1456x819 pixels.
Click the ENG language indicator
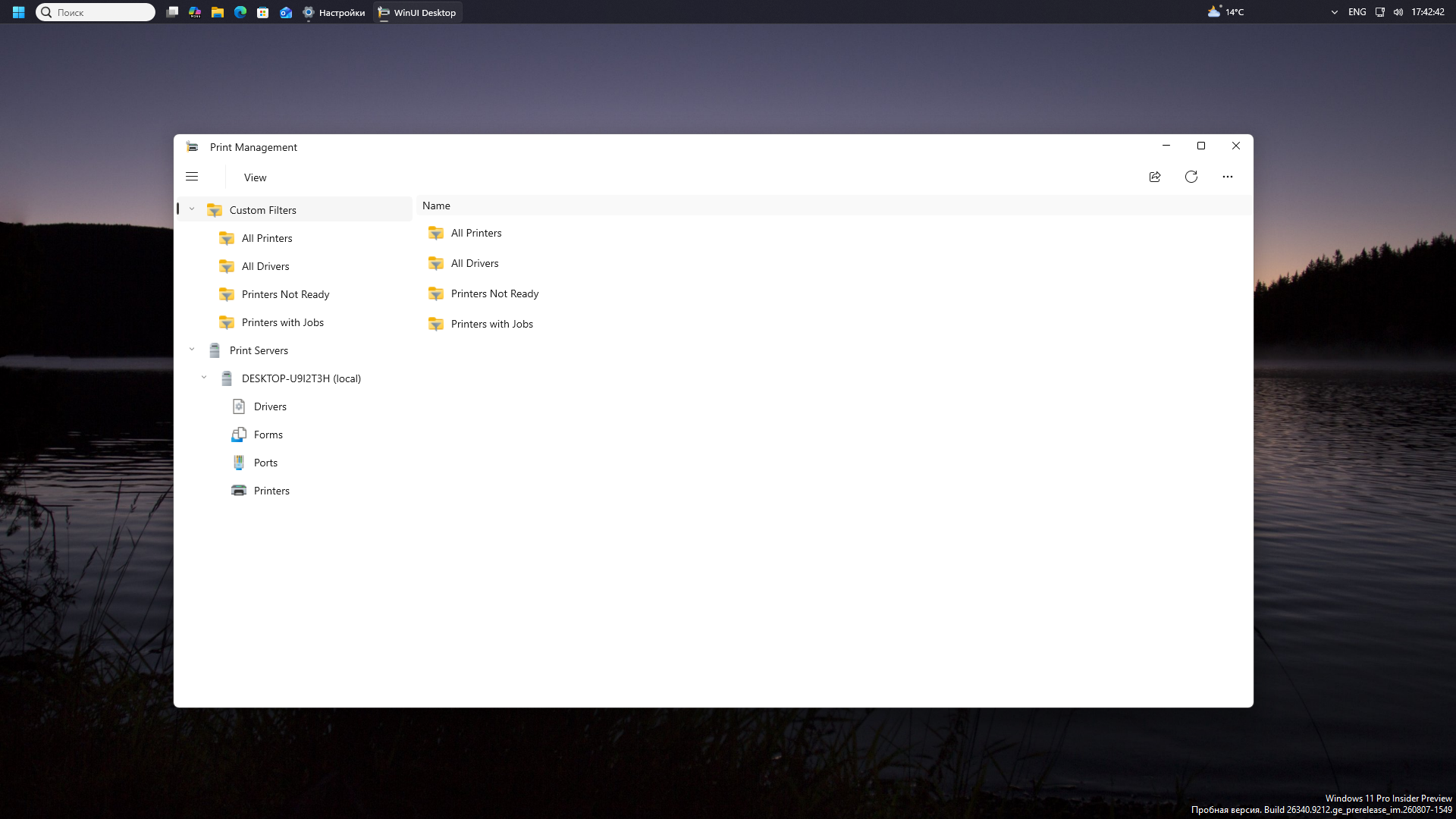point(1357,12)
